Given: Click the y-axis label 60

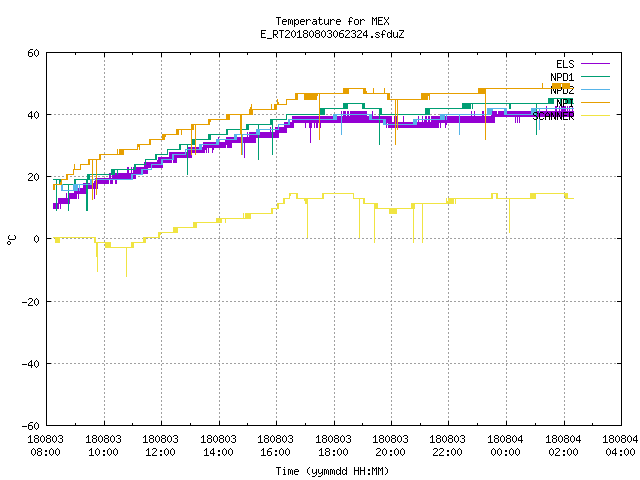Looking at the screenshot, I should coord(33,53).
